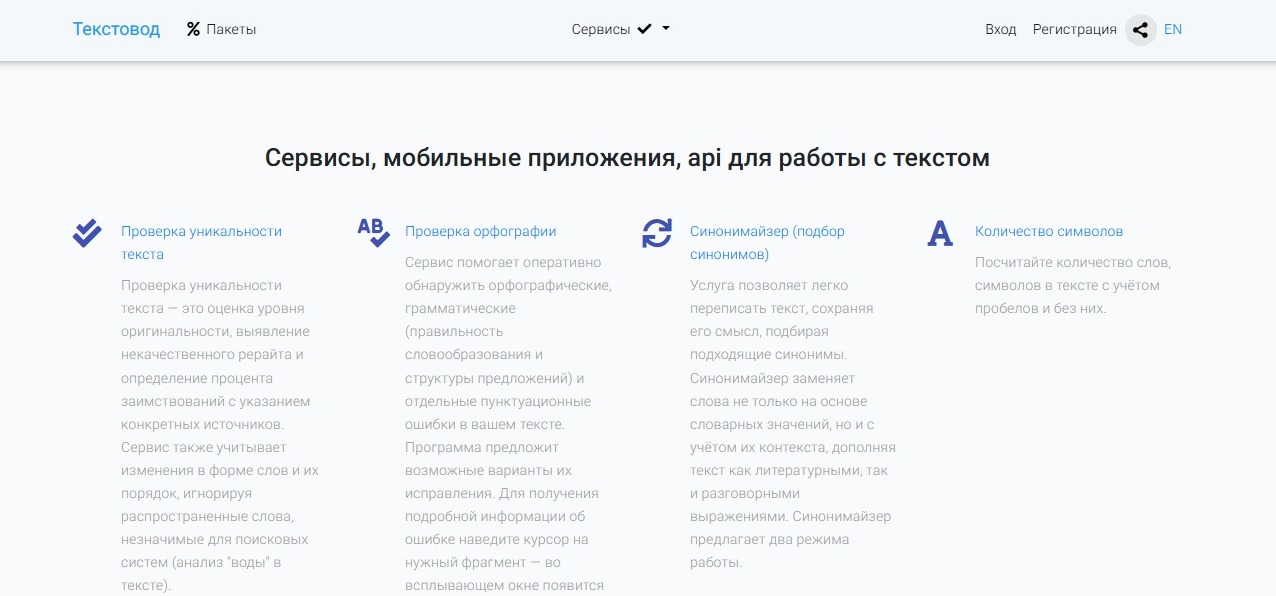The image size is (1276, 596).
Task: Click the AB spellcheck icon
Action: [373, 233]
